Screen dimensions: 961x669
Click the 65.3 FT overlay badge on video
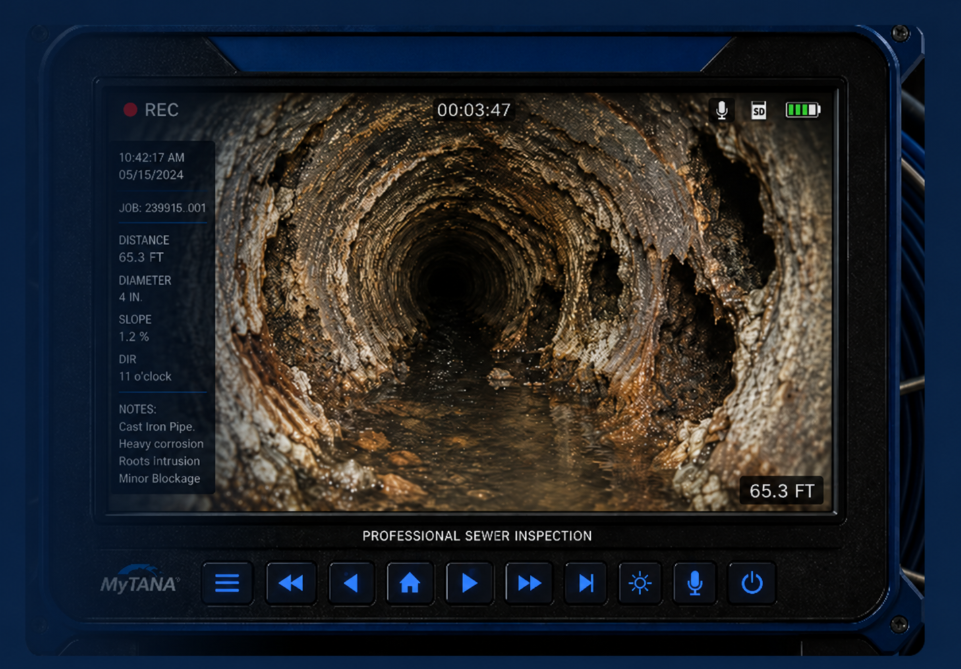point(781,491)
